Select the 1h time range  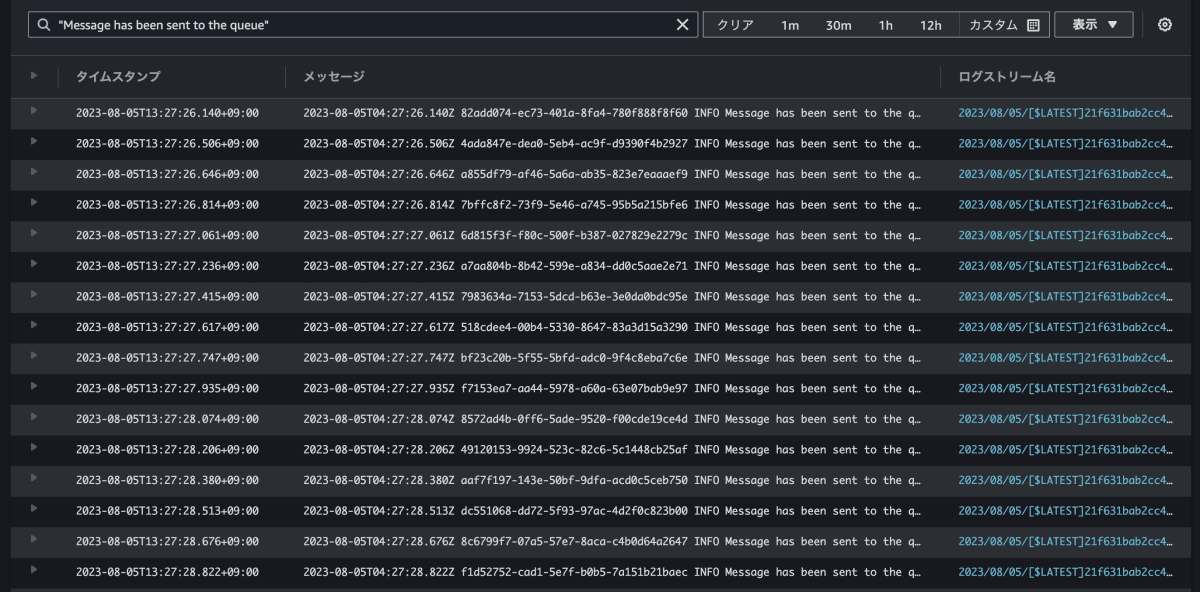885,25
